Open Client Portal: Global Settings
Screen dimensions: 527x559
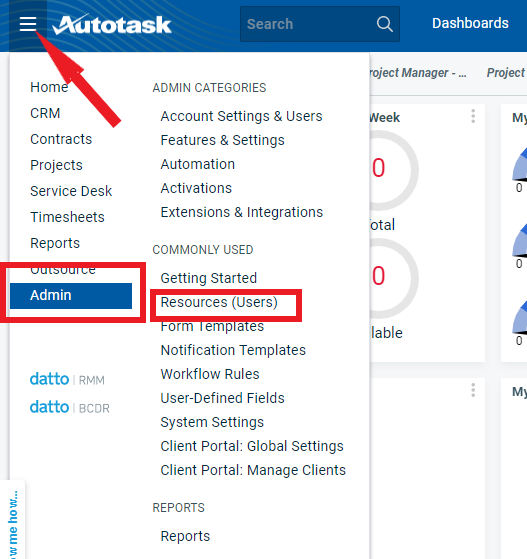pyautogui.click(x=252, y=446)
